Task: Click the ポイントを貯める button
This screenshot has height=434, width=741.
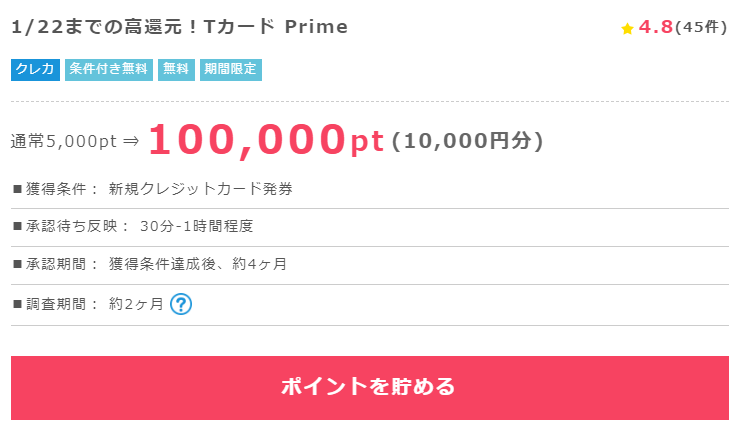Action: pyautogui.click(x=370, y=388)
